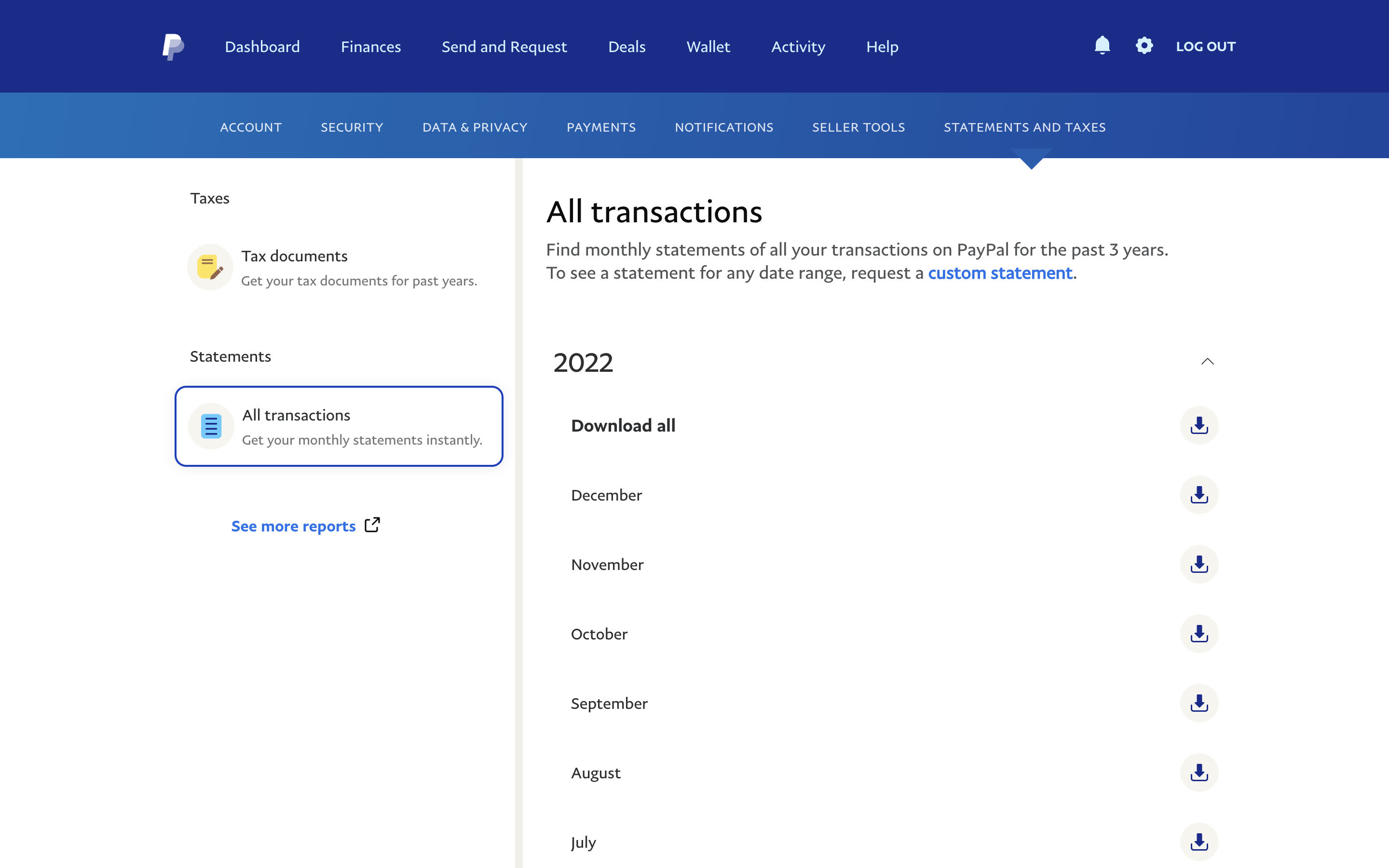Collapse the 2022 section chevron
1389x868 pixels.
click(1207, 362)
